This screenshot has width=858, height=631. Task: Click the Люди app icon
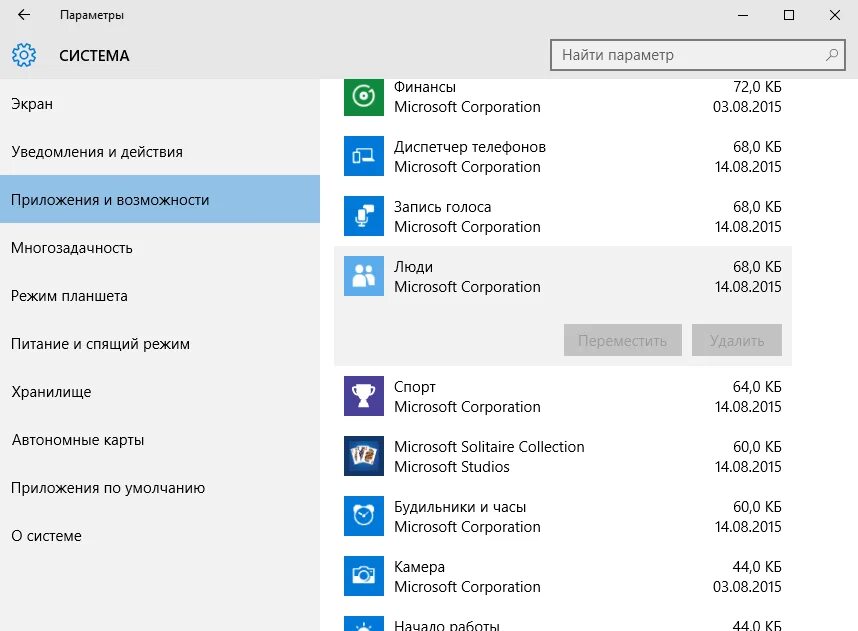(364, 276)
